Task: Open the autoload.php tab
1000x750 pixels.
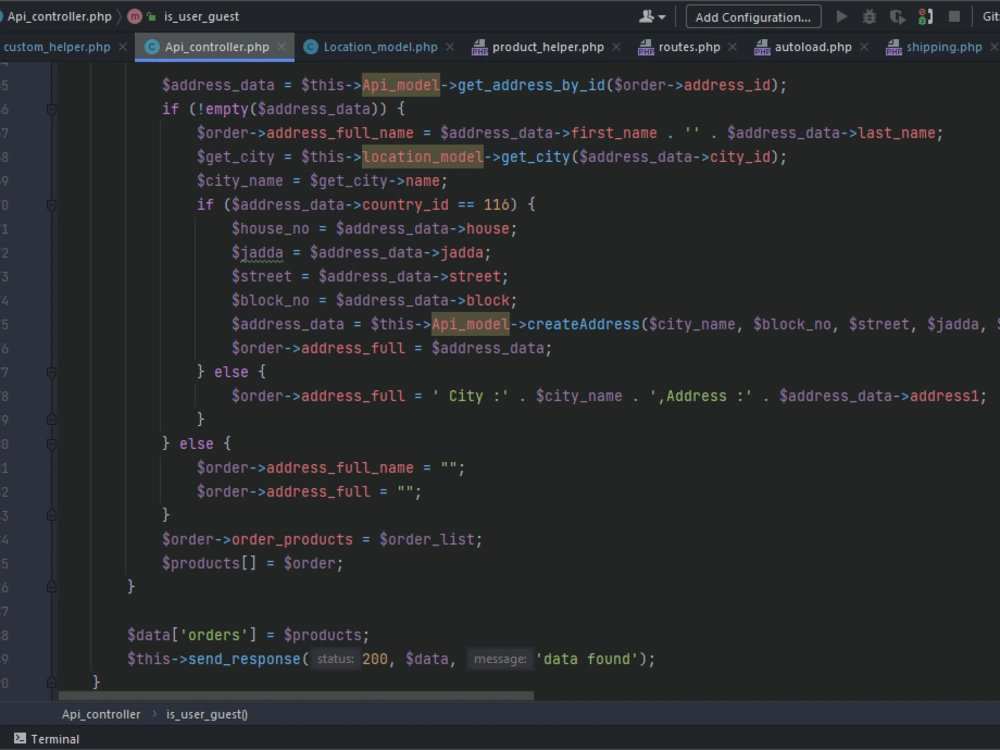Action: [x=813, y=47]
